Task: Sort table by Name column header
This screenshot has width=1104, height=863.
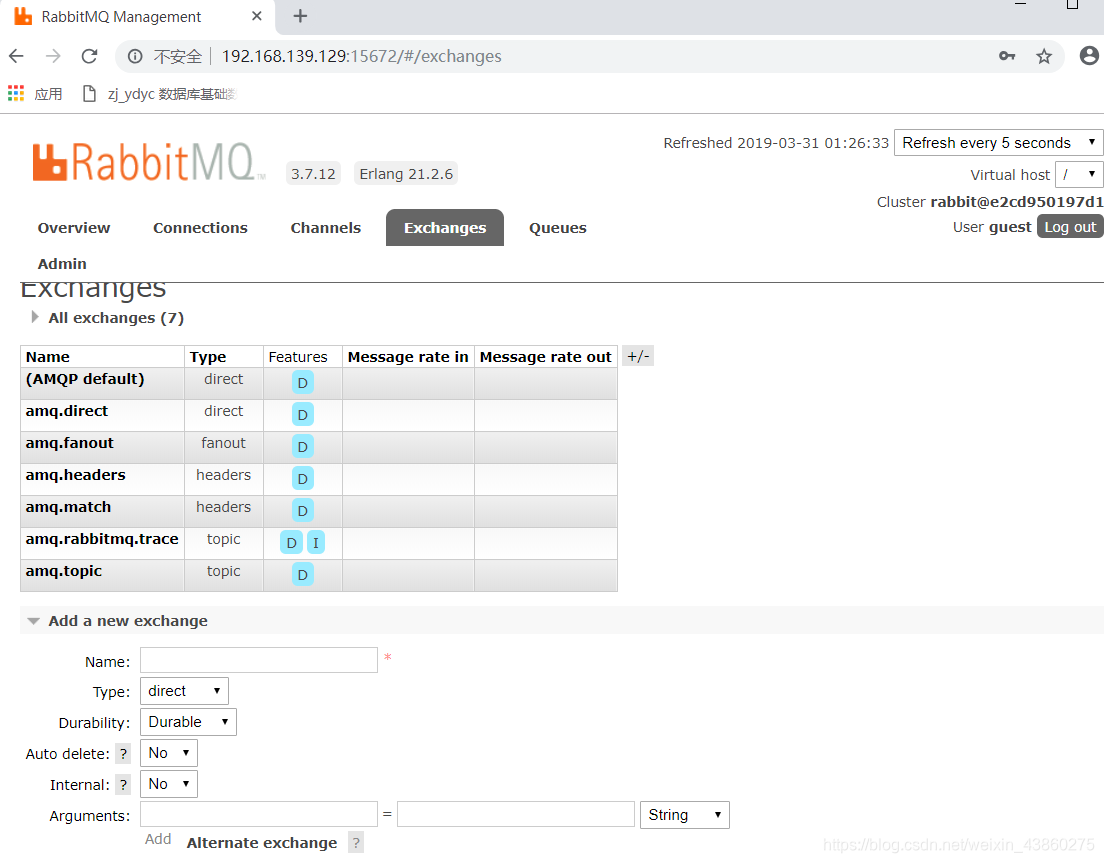Action: (x=48, y=357)
